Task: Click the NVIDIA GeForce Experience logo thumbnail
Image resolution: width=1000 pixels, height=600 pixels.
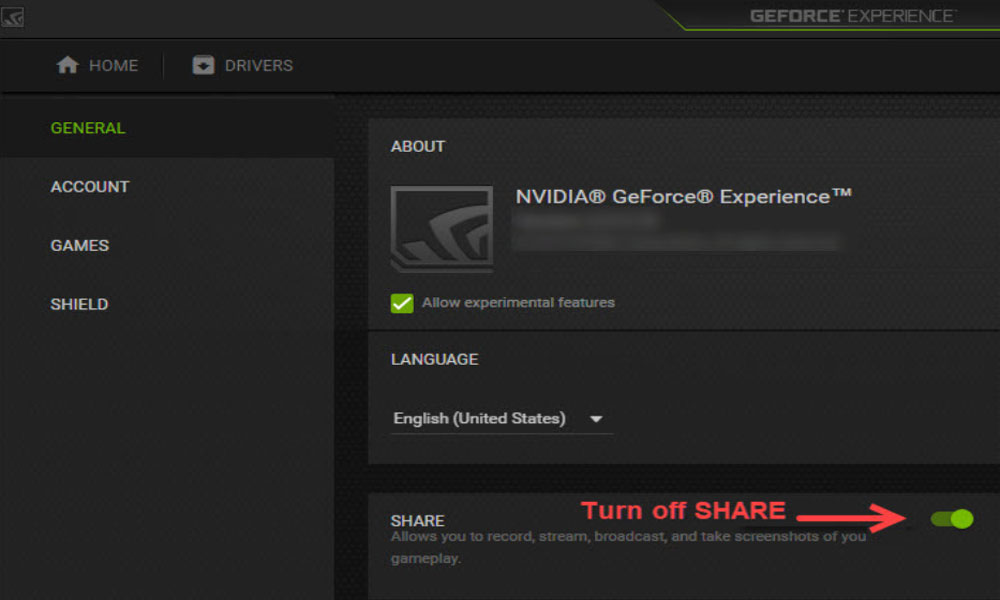Action: [x=442, y=229]
